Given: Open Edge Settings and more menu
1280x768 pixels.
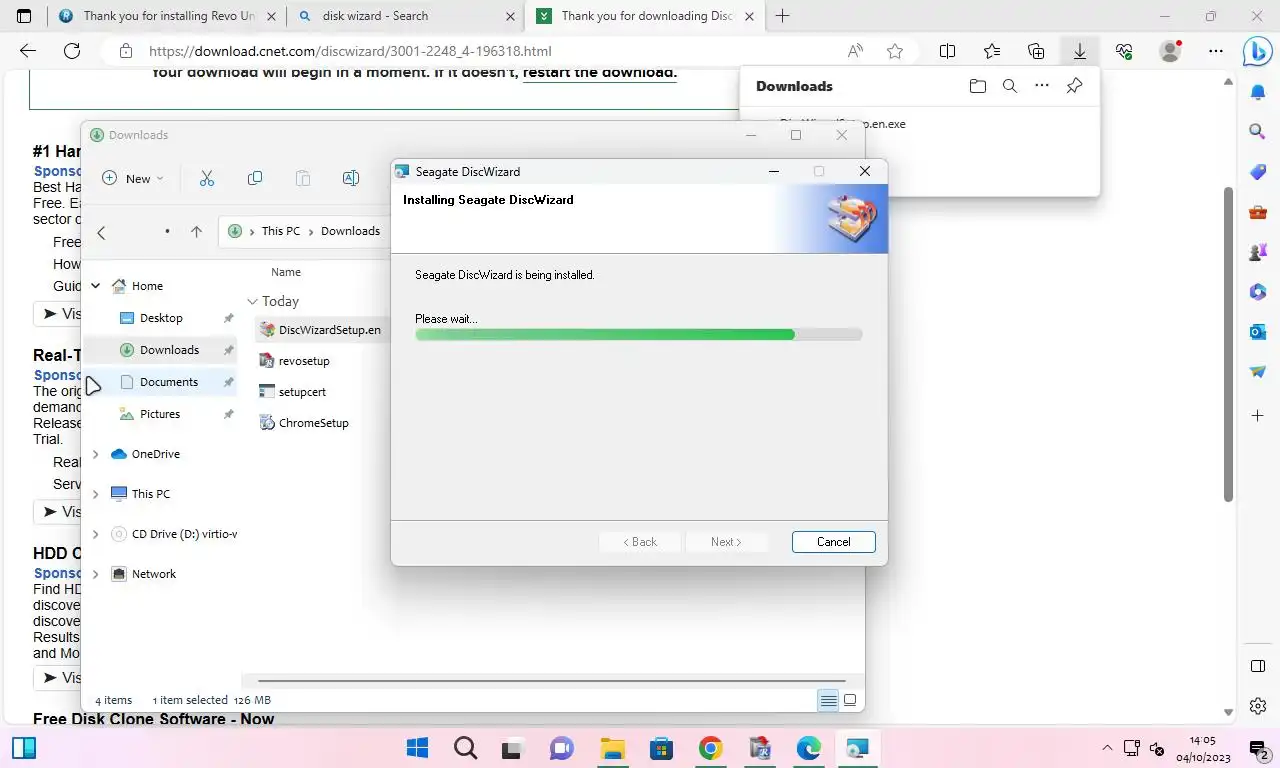Looking at the screenshot, I should pyautogui.click(x=1215, y=51).
